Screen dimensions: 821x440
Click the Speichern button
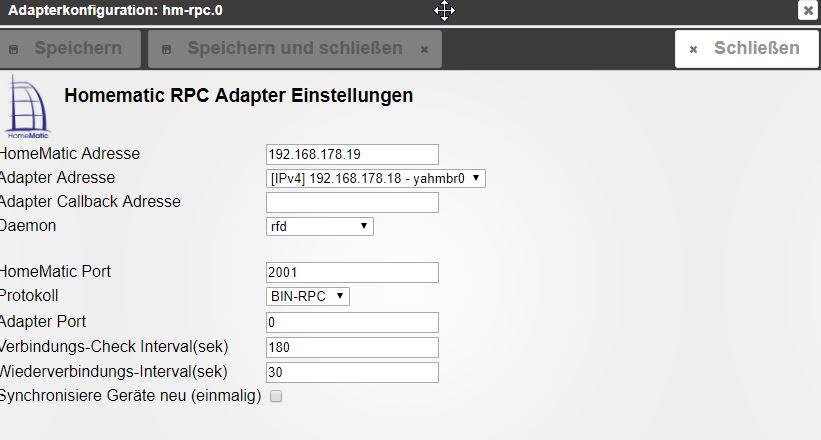70,49
